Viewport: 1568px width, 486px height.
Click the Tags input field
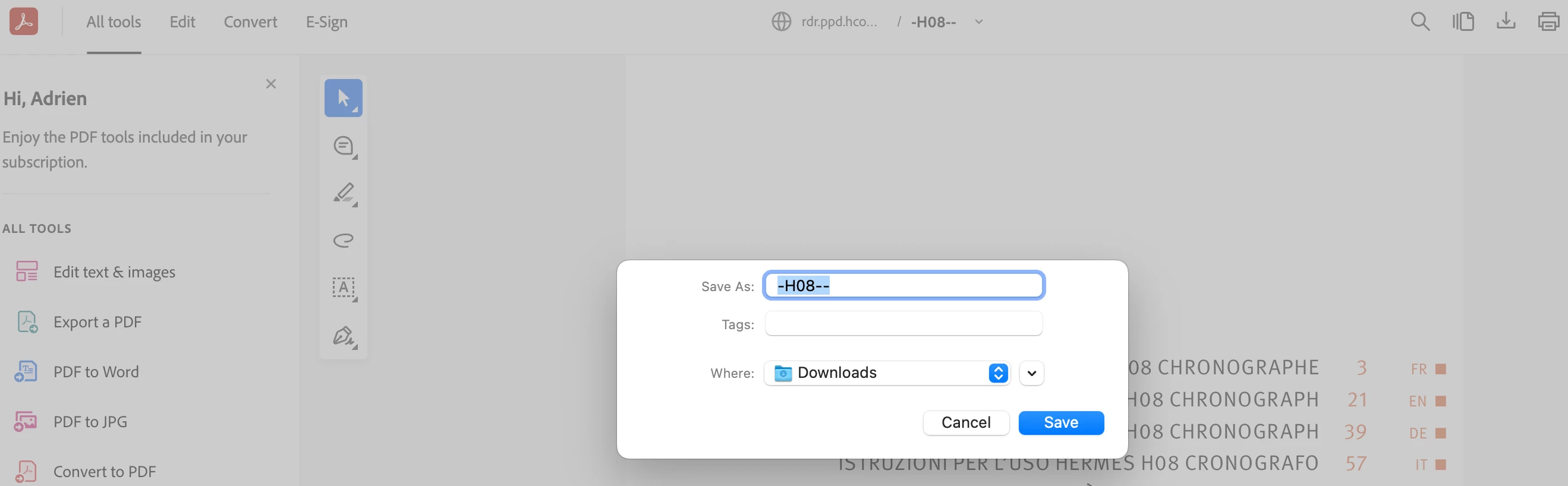coord(903,324)
